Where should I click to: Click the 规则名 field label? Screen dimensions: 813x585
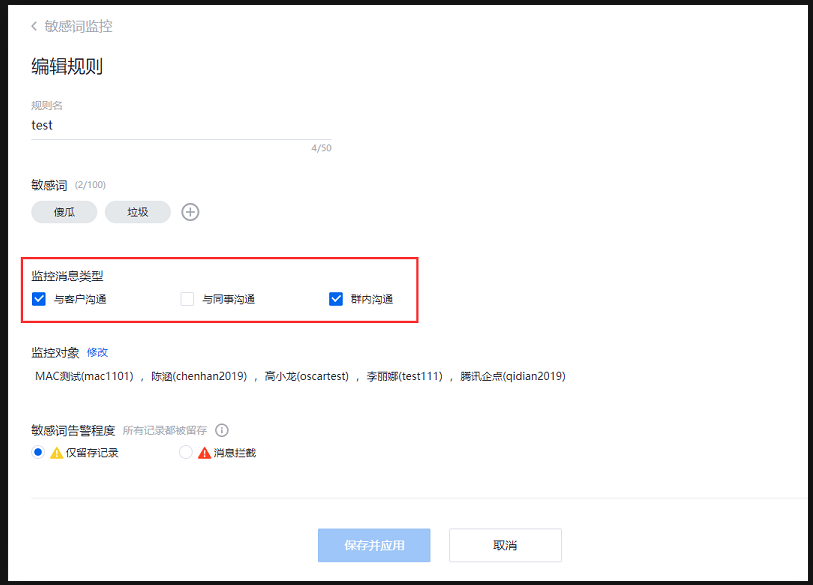click(47, 106)
